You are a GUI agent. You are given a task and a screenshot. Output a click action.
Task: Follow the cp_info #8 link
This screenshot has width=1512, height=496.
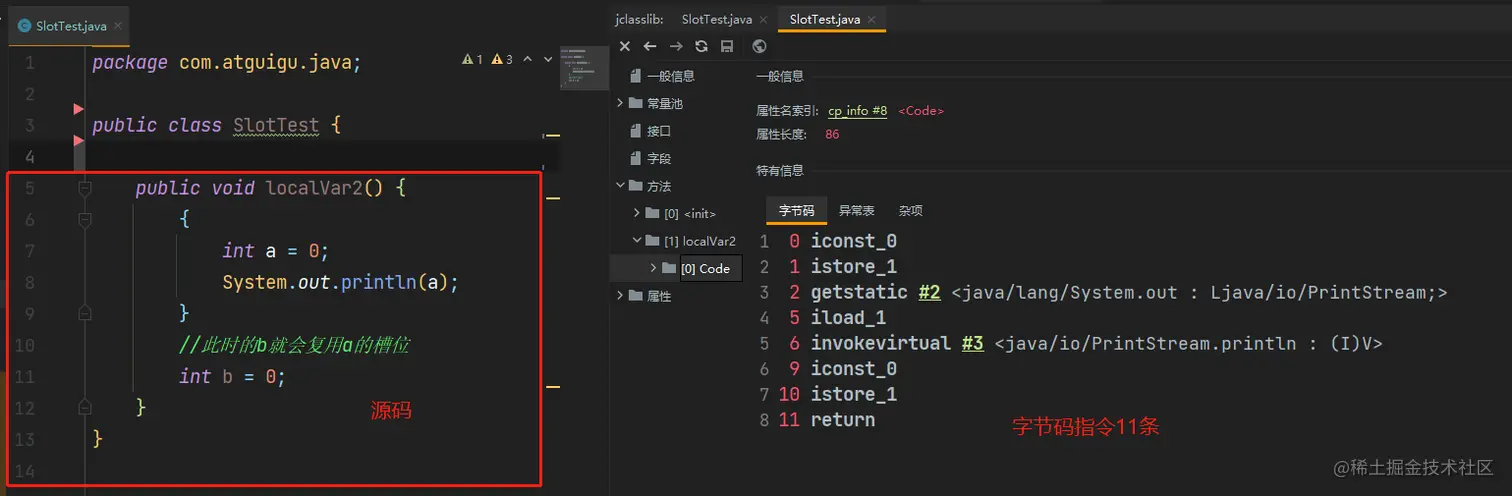coord(857,111)
